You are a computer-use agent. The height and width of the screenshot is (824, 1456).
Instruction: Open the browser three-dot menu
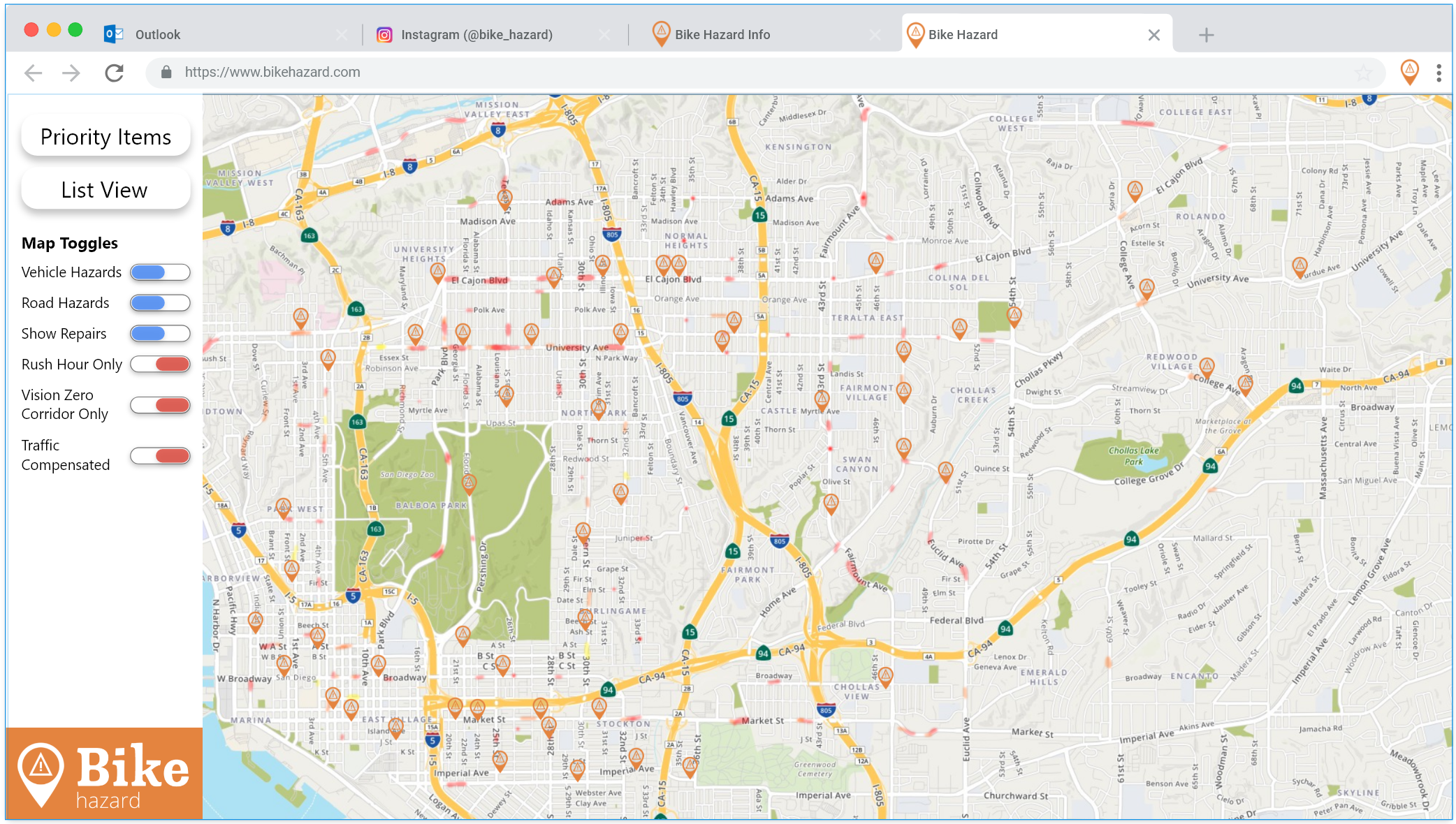point(1439,73)
